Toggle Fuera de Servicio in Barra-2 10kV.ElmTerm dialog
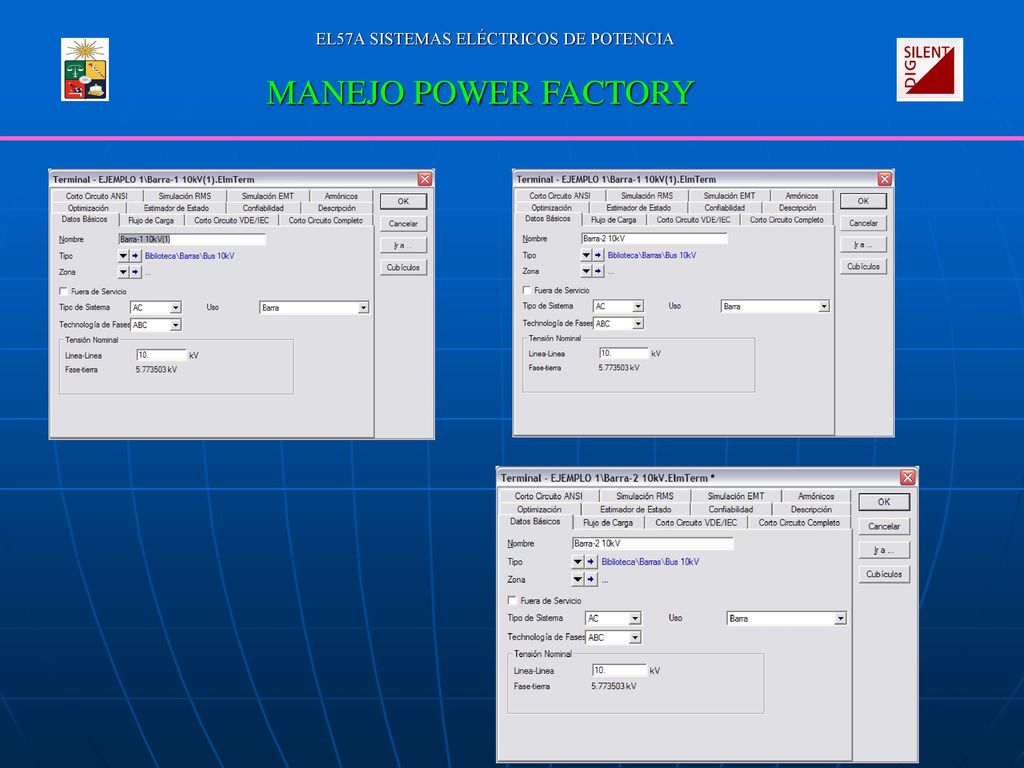 [512, 600]
